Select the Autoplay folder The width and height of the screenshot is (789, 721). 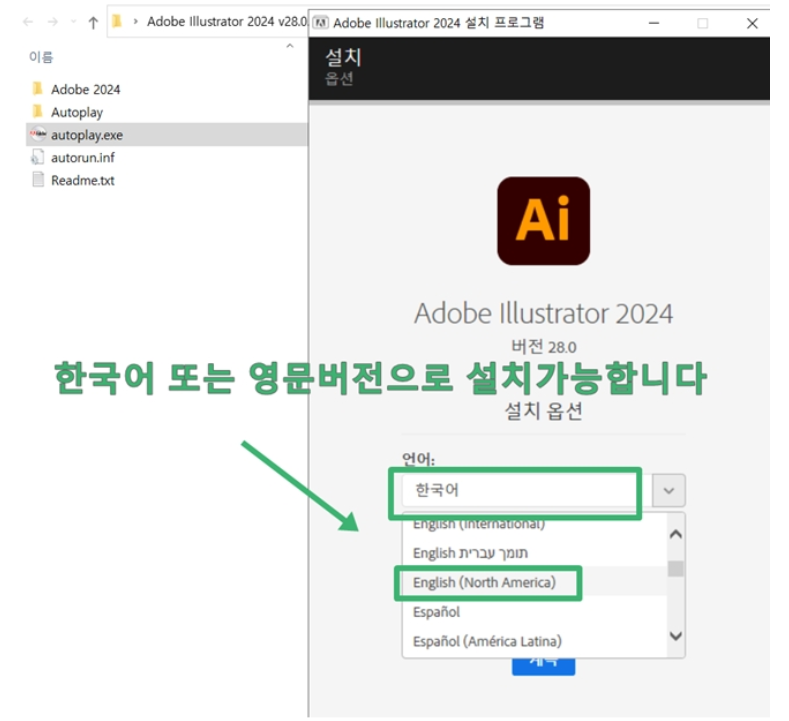click(x=76, y=112)
